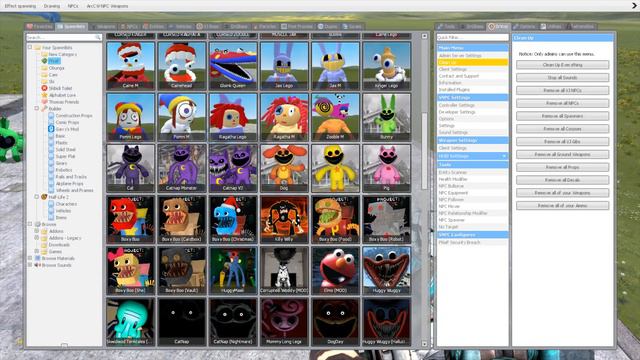Expand the Addons tree node

click(x=37, y=231)
